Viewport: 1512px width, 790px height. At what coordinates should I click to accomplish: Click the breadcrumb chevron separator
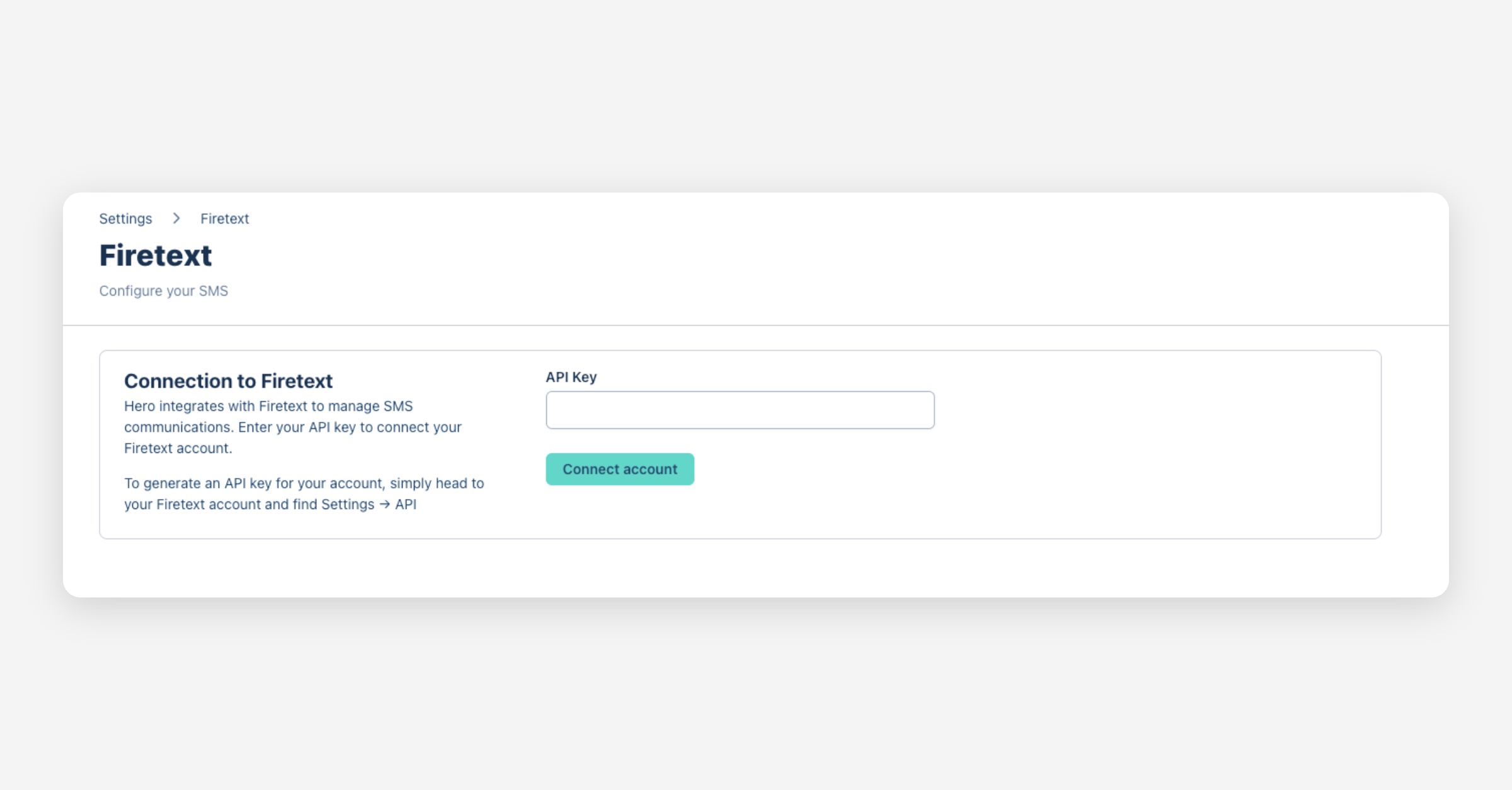[176, 219]
